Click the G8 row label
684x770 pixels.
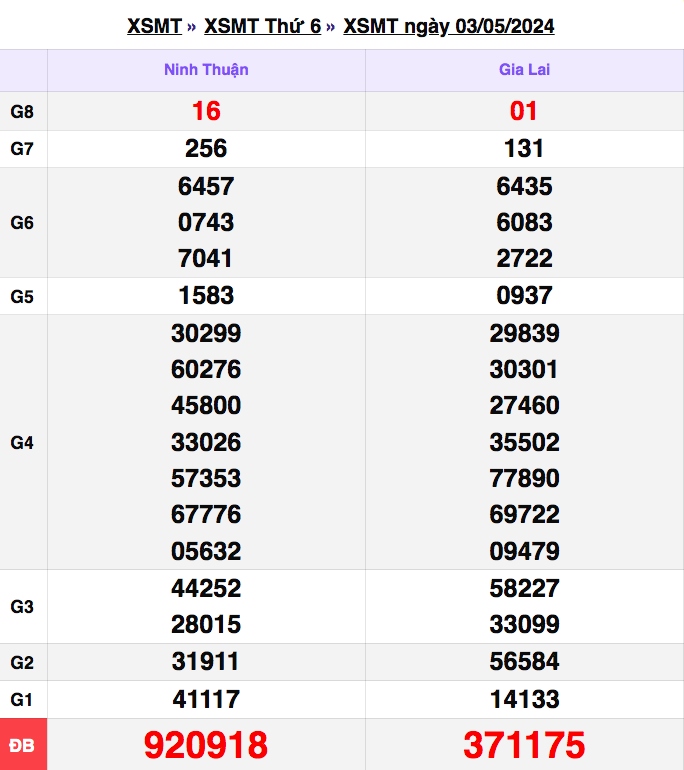point(22,112)
